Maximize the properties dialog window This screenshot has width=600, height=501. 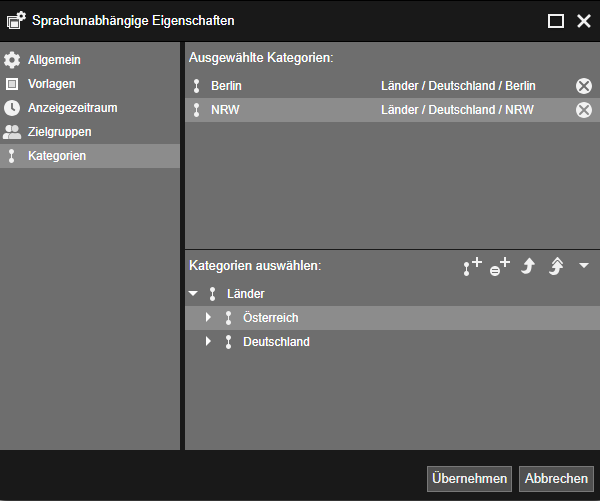tap(556, 21)
